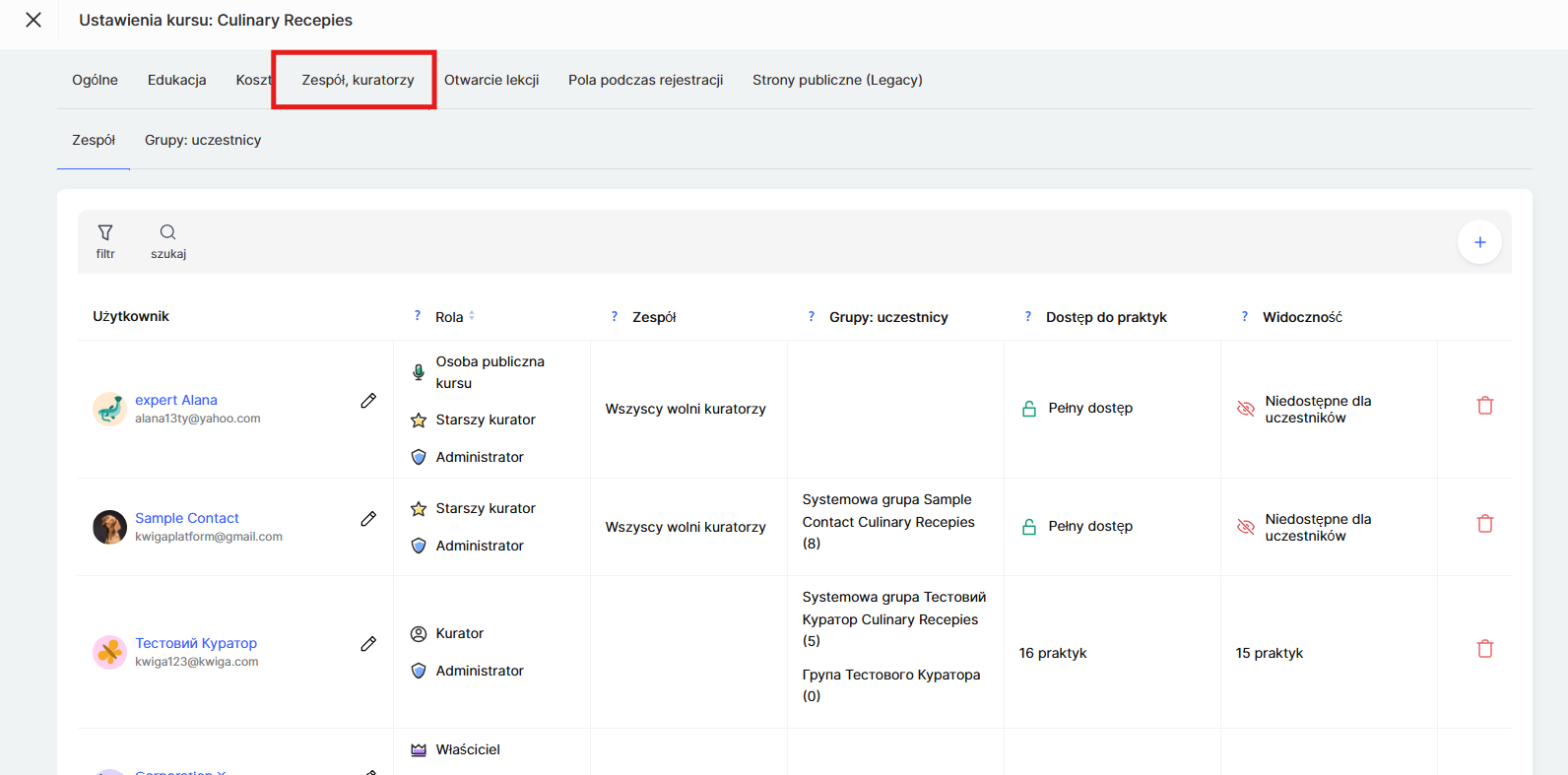
Task: Delete expert Alana using trash icon
Action: [x=1484, y=406]
